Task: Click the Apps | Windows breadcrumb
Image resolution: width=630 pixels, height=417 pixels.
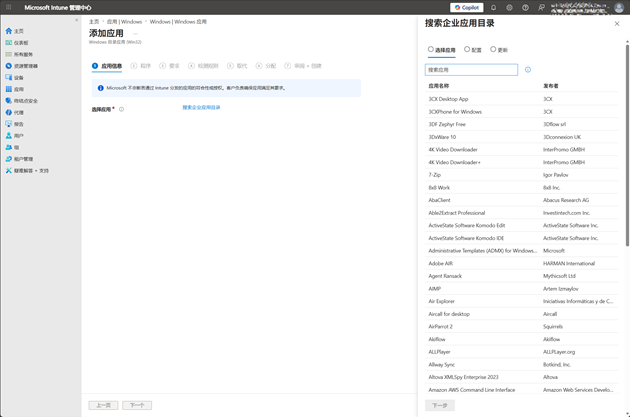Action: point(124,22)
